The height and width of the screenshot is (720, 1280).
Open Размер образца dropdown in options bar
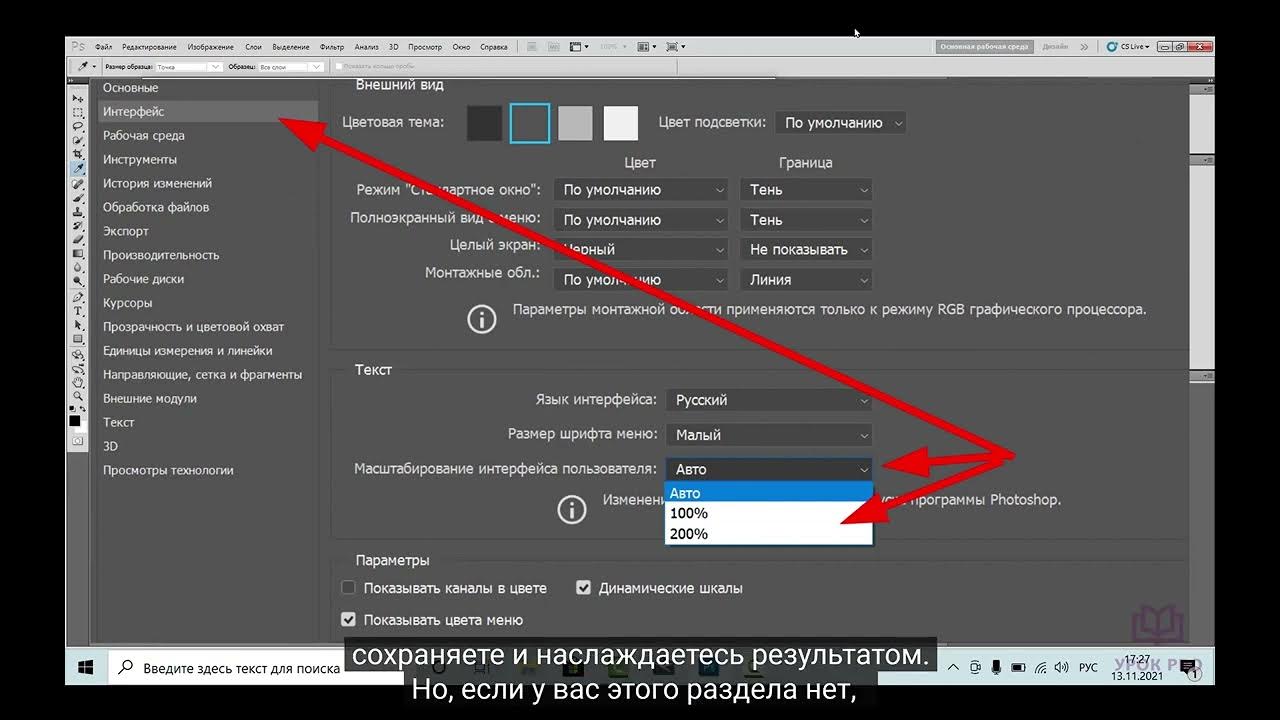coord(188,67)
